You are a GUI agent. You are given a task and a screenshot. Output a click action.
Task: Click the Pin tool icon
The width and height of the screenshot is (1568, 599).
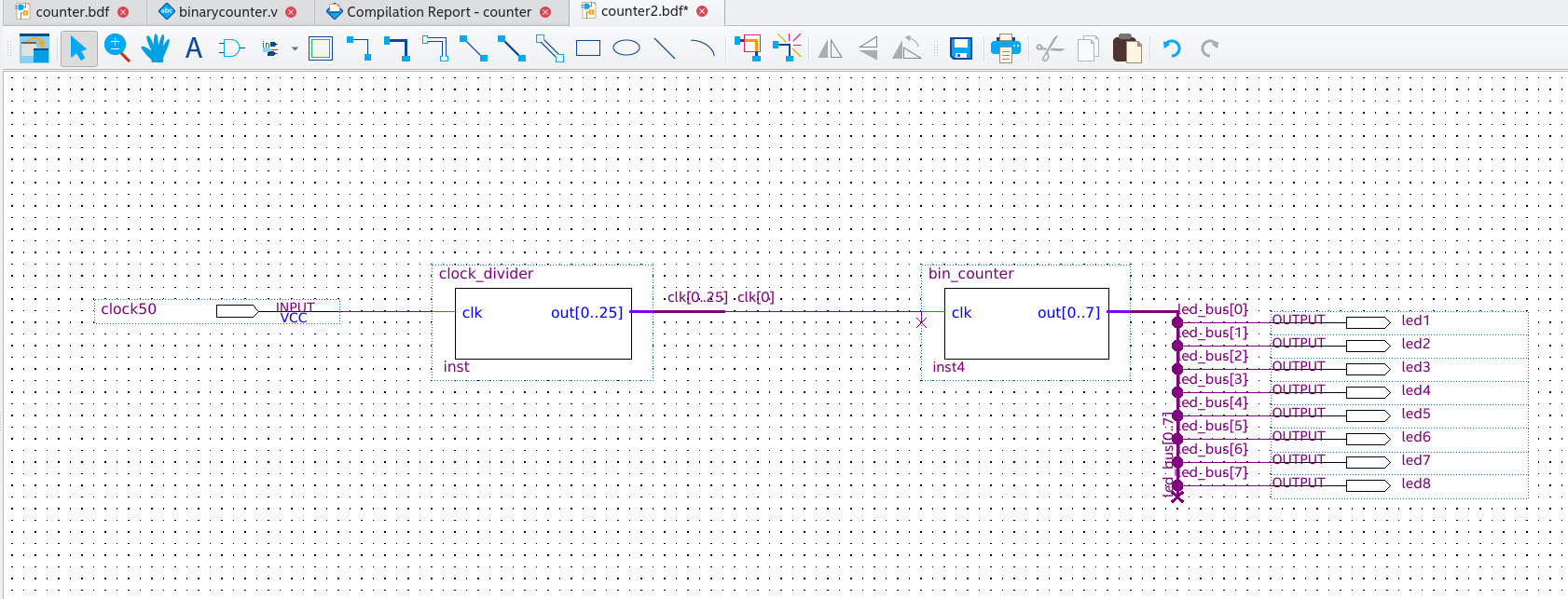point(270,48)
